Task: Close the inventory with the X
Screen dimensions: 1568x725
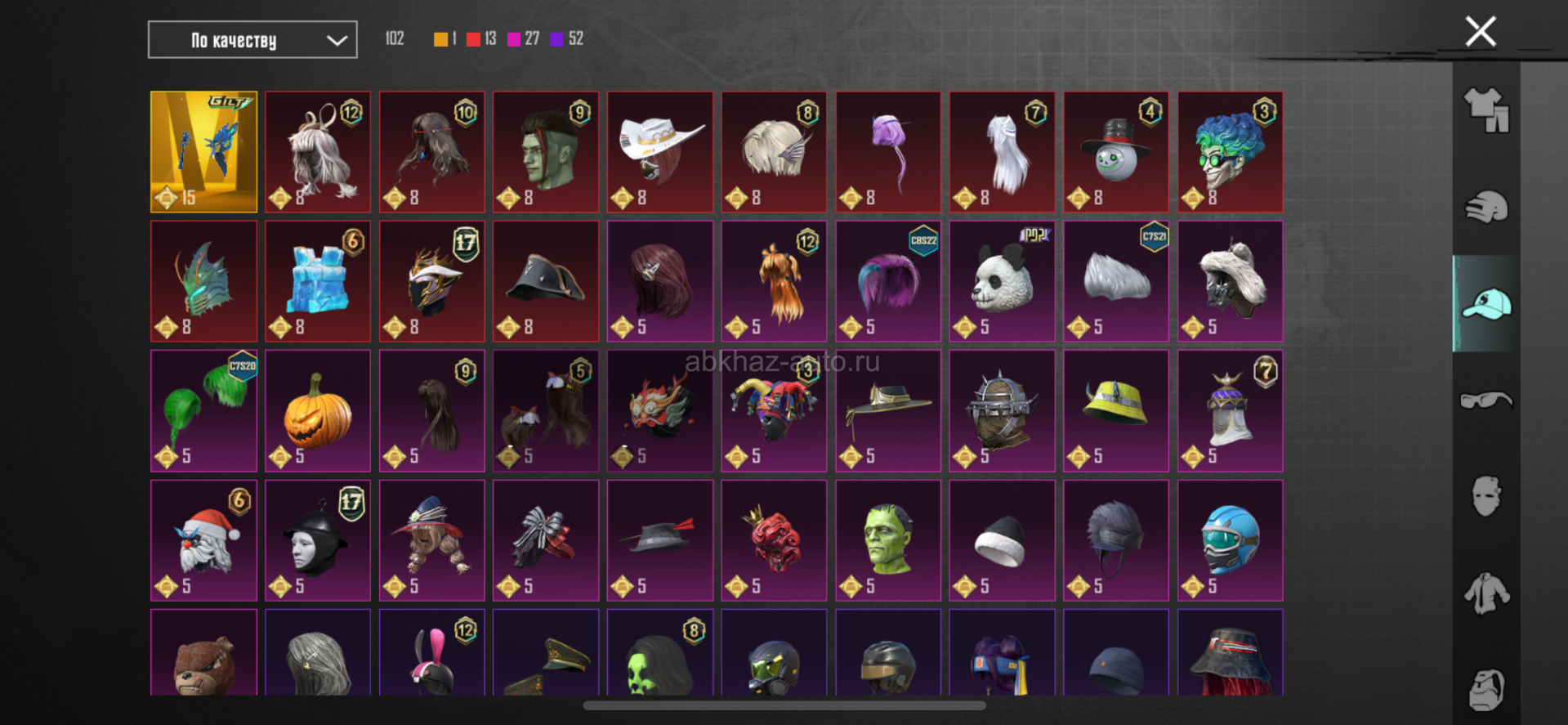Action: pos(1480,32)
